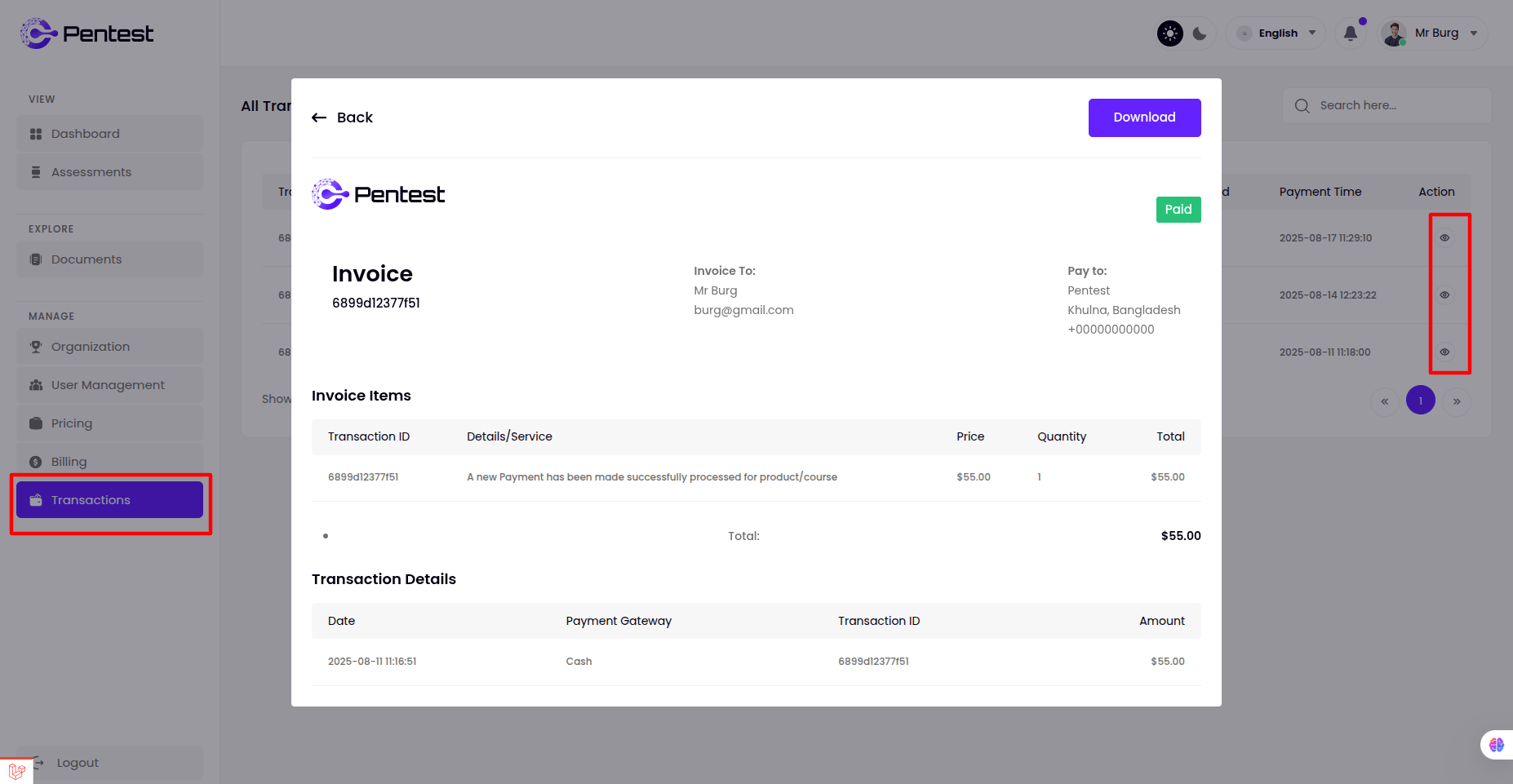Click the notification bell icon
The height and width of the screenshot is (784, 1513).
(x=1351, y=33)
